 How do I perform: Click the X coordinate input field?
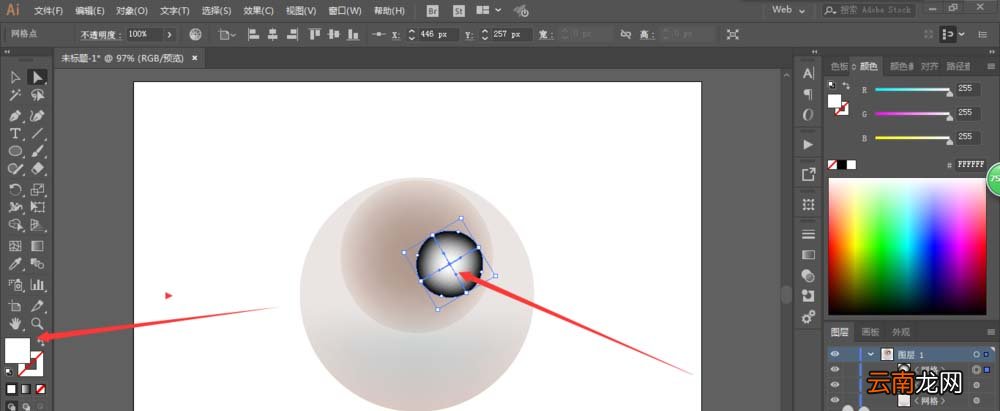438,34
